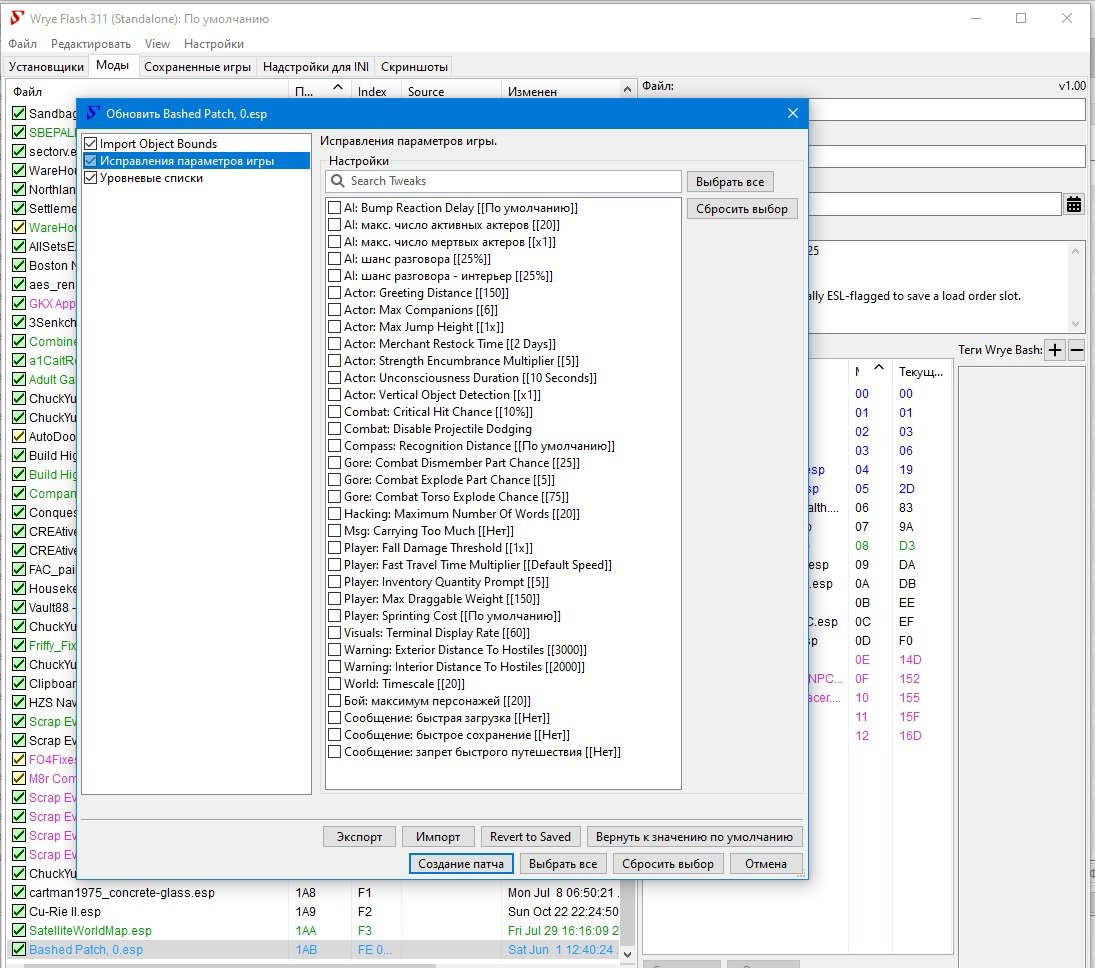Sort mods by the Изменен column header

coord(532,91)
